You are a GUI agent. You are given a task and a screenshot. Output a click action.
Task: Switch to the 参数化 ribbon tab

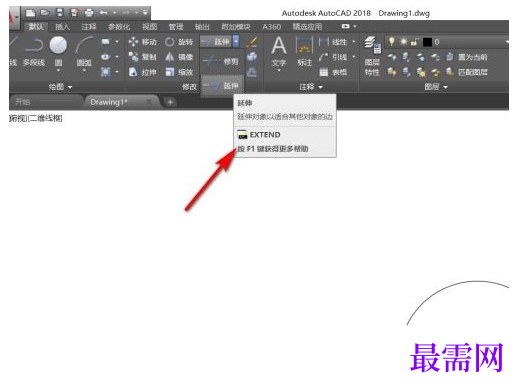pos(119,27)
